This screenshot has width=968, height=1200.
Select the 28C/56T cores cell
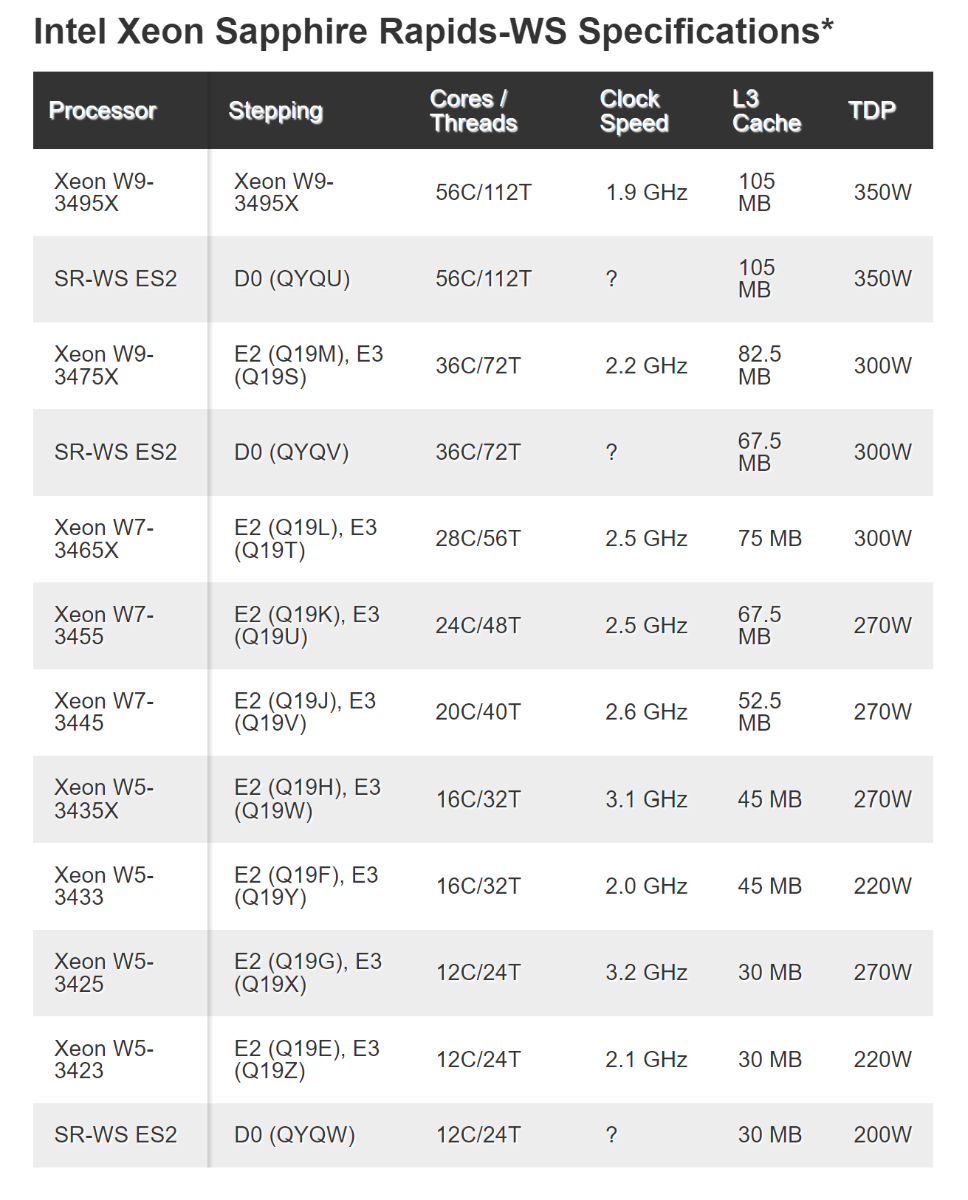pos(478,539)
